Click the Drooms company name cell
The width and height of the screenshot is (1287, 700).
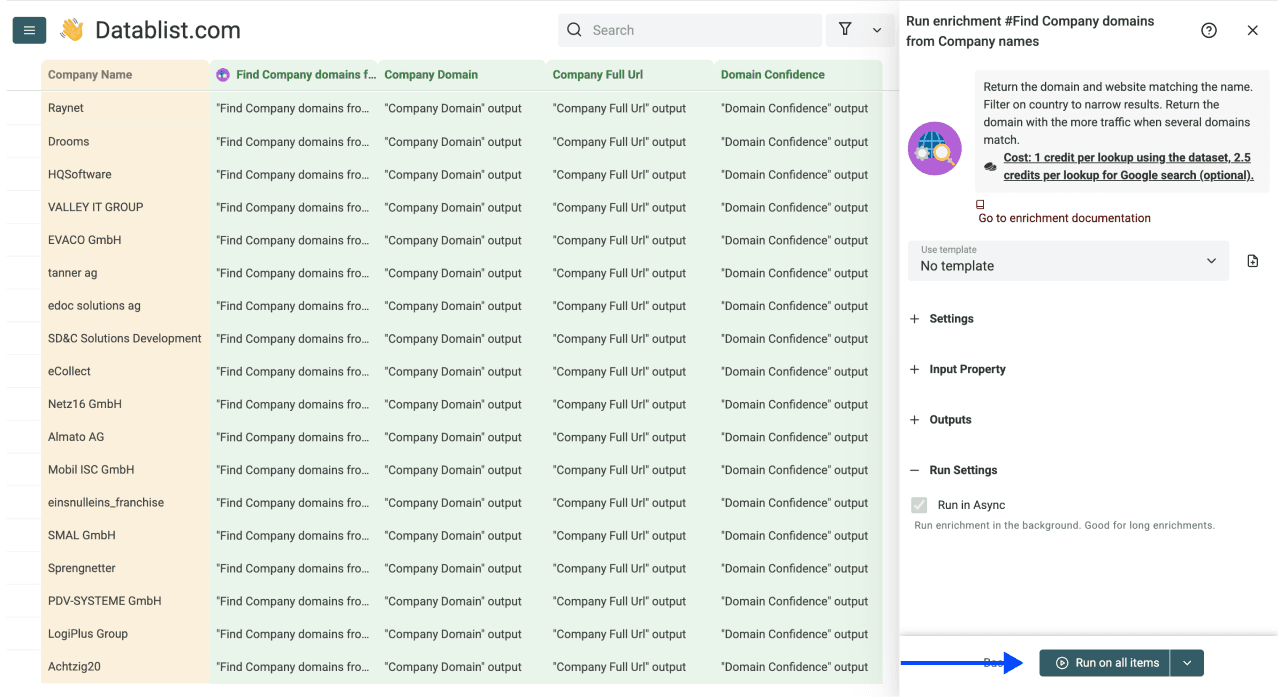point(126,141)
